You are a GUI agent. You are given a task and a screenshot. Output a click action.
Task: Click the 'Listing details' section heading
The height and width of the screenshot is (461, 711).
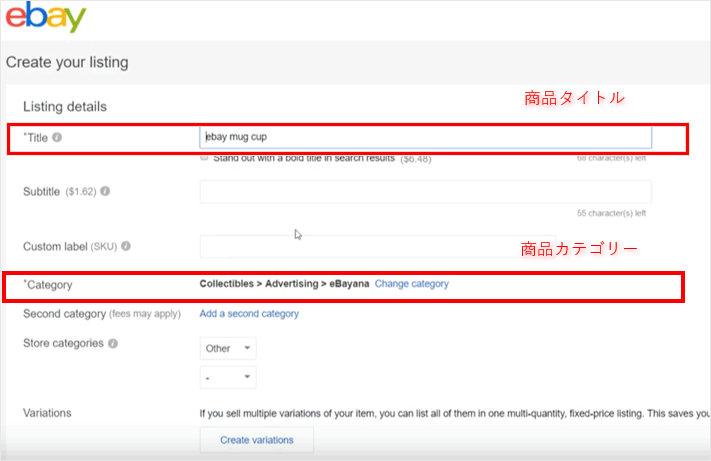(x=65, y=107)
